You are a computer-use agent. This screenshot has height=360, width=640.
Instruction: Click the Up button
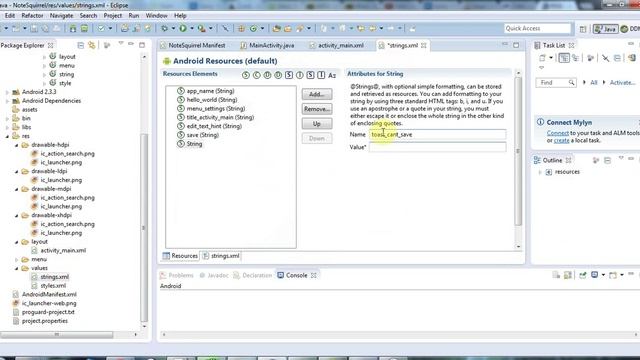(317, 124)
